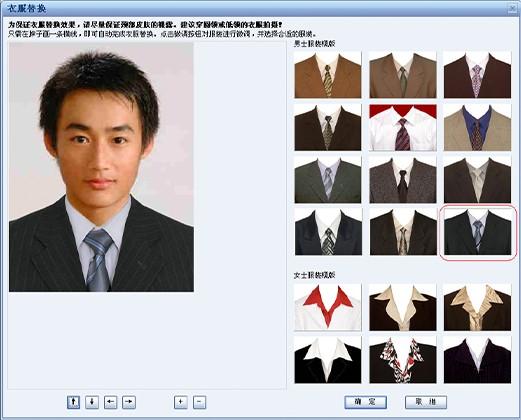
Task: Select white shirt with red background template
Action: coord(403,127)
